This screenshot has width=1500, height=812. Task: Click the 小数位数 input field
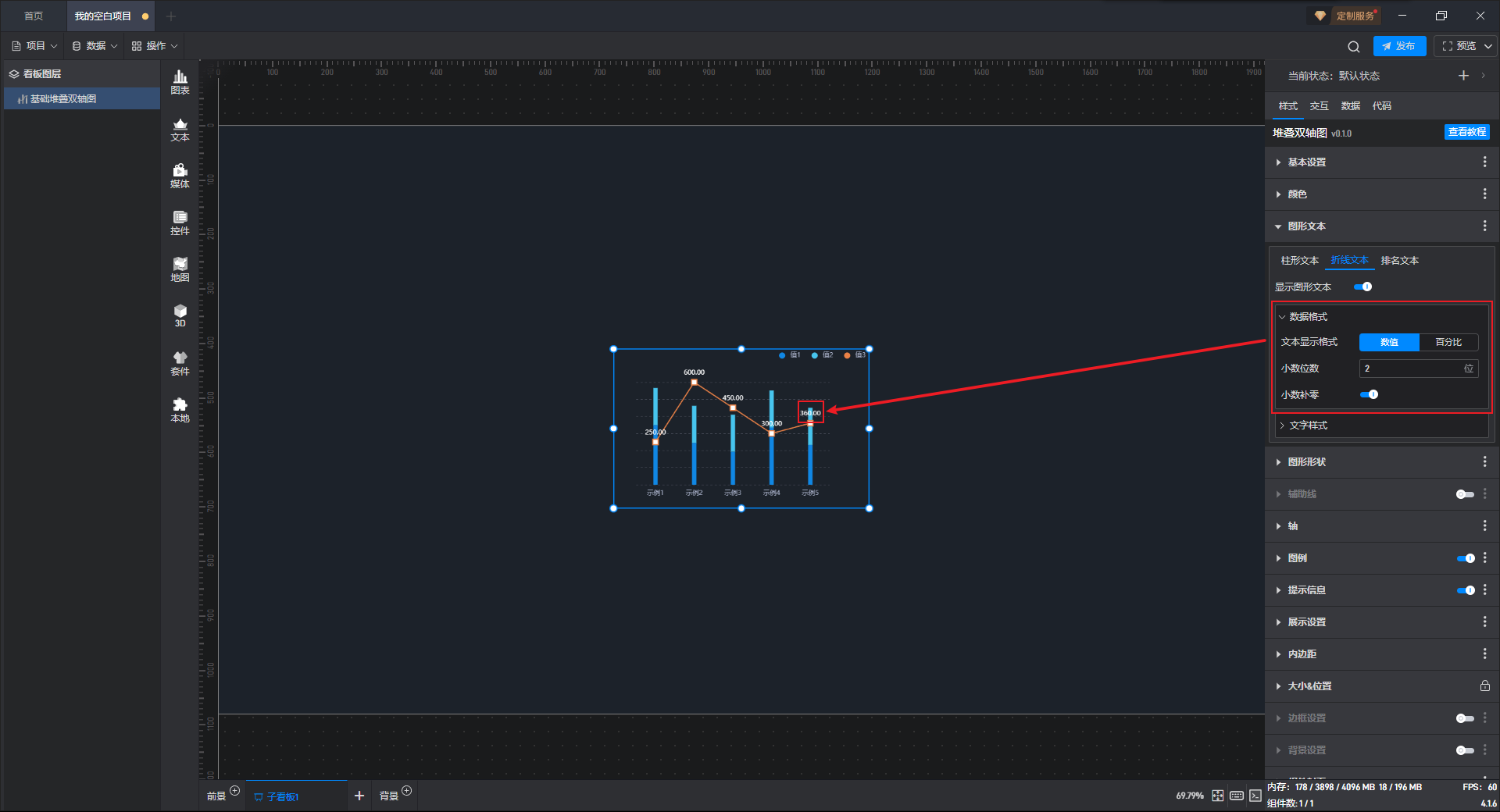click(x=1419, y=369)
